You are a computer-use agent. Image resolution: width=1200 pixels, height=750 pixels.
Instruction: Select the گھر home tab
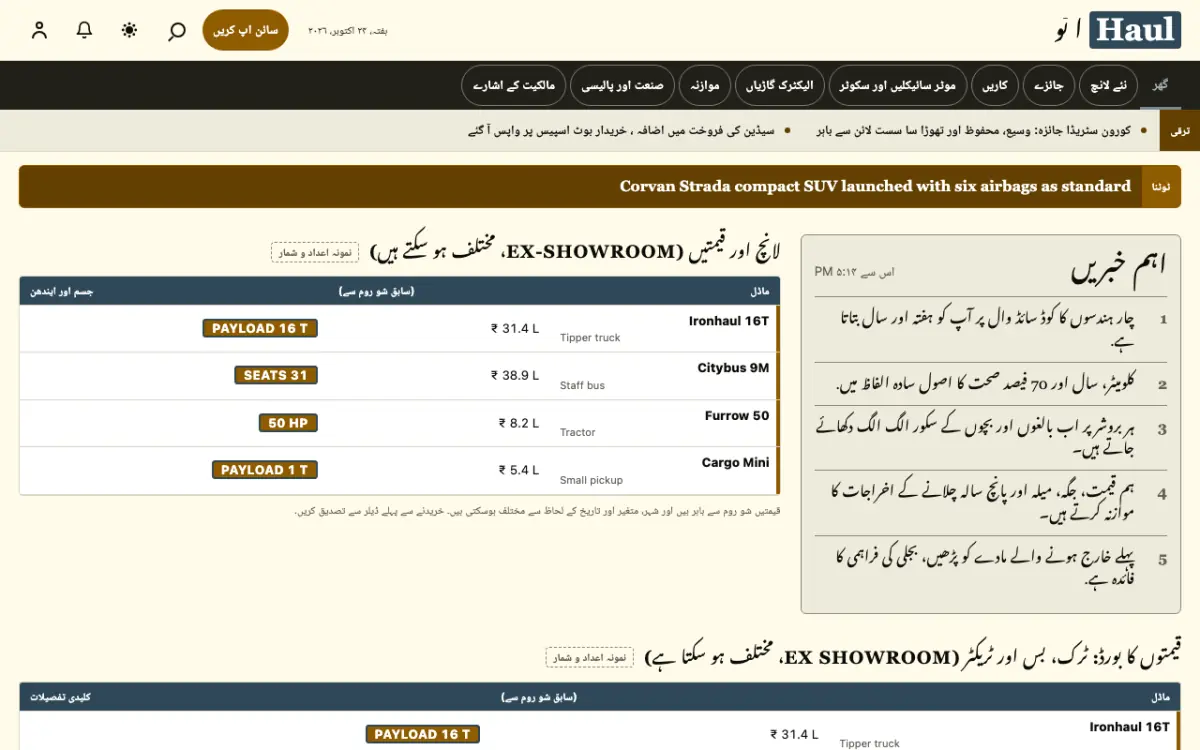(x=1160, y=86)
